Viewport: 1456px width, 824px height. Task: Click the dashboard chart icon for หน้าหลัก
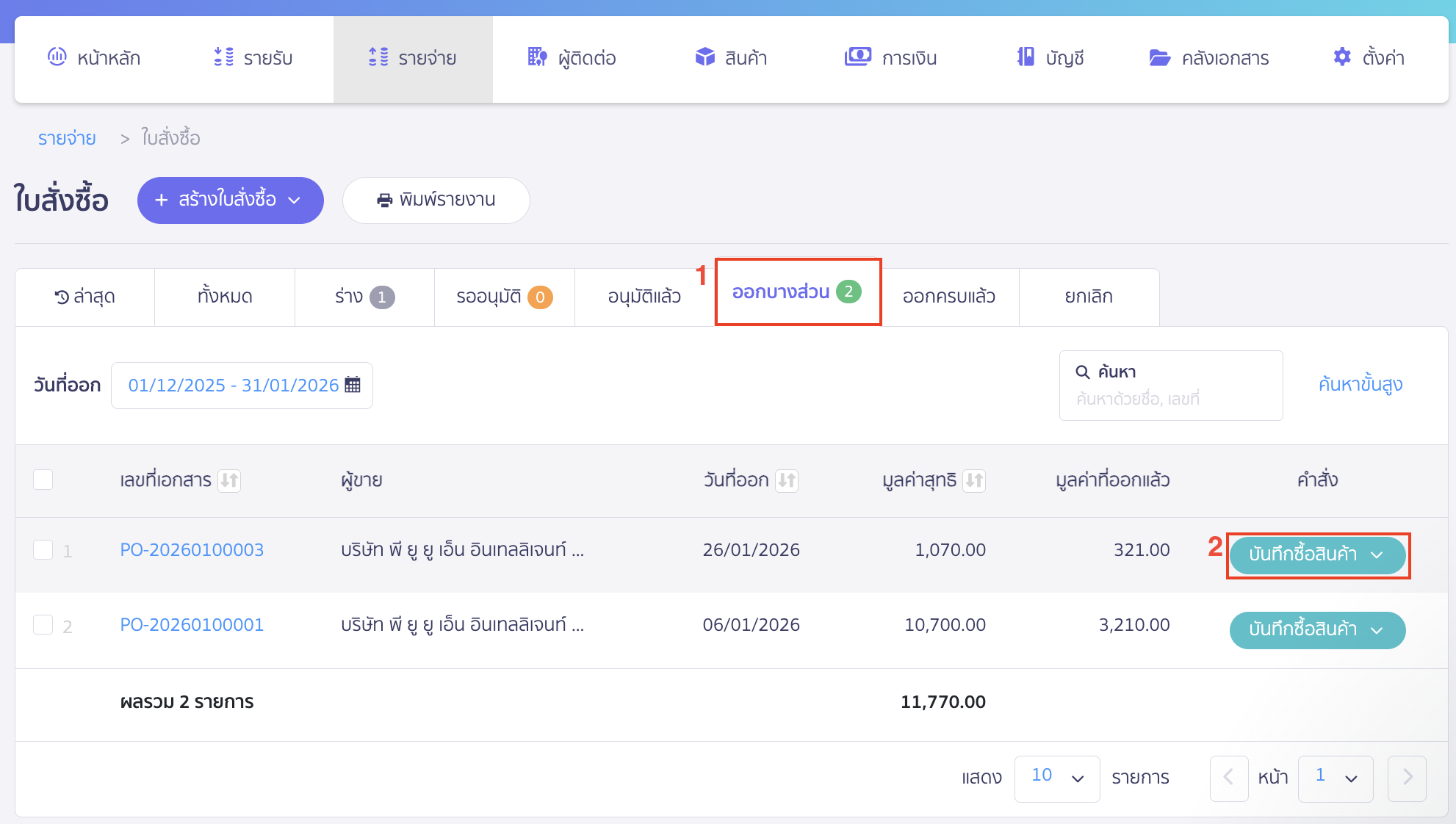[57, 57]
